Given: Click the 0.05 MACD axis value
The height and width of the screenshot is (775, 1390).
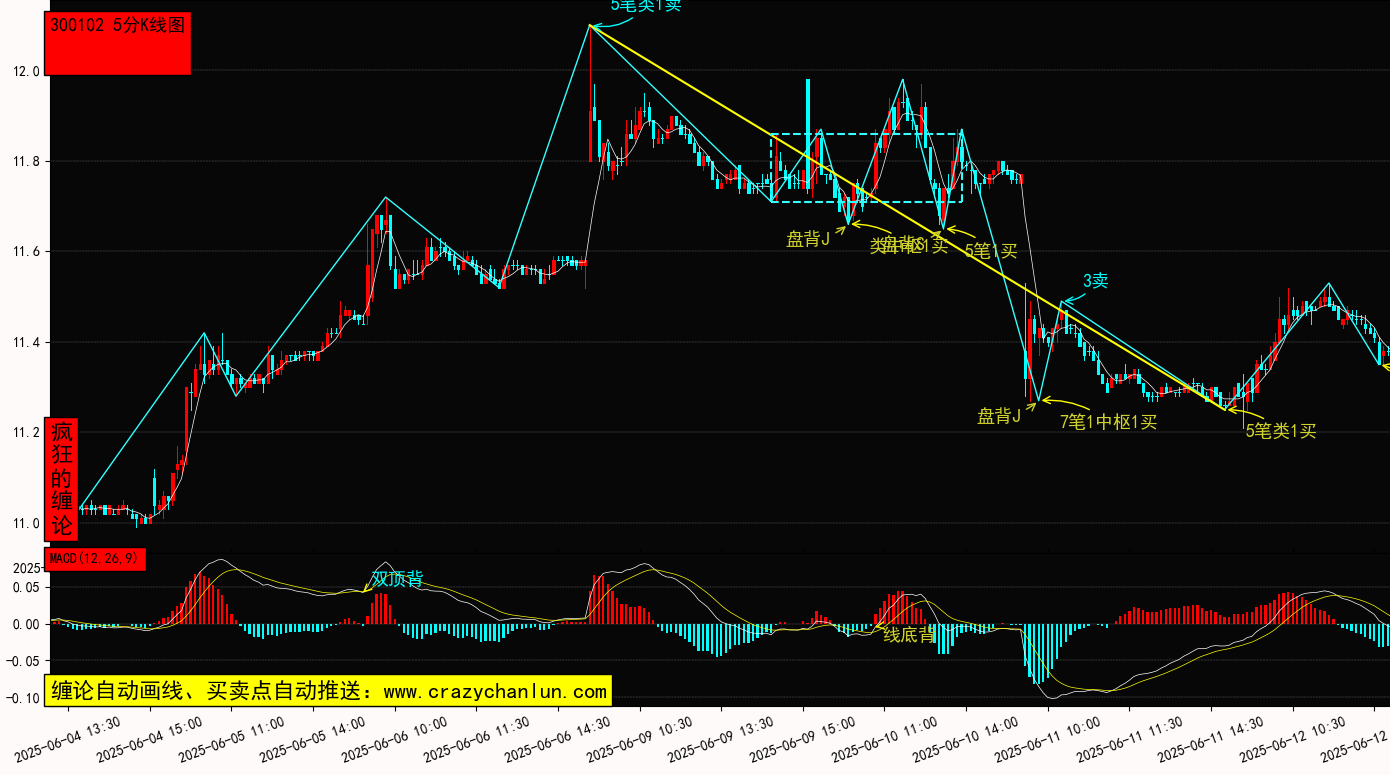Looking at the screenshot, I should (25, 588).
